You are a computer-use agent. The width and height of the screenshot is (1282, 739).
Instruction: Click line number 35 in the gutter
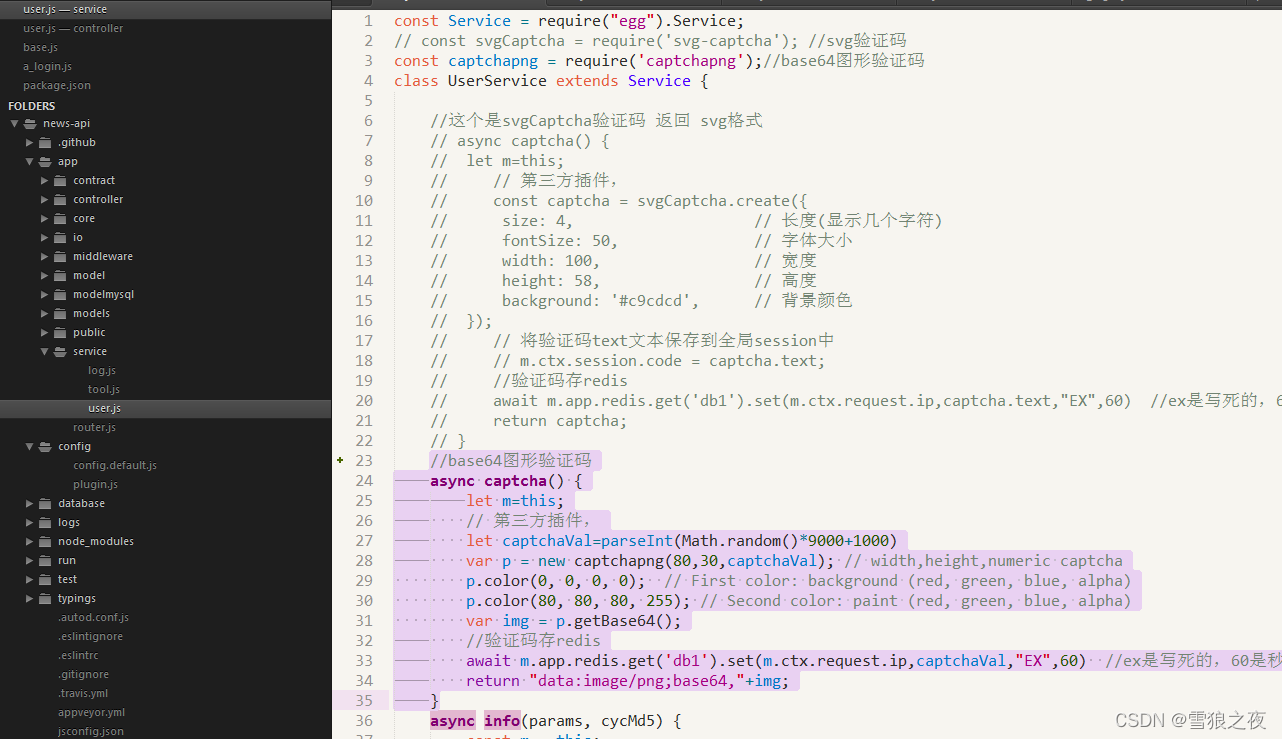[x=364, y=700]
